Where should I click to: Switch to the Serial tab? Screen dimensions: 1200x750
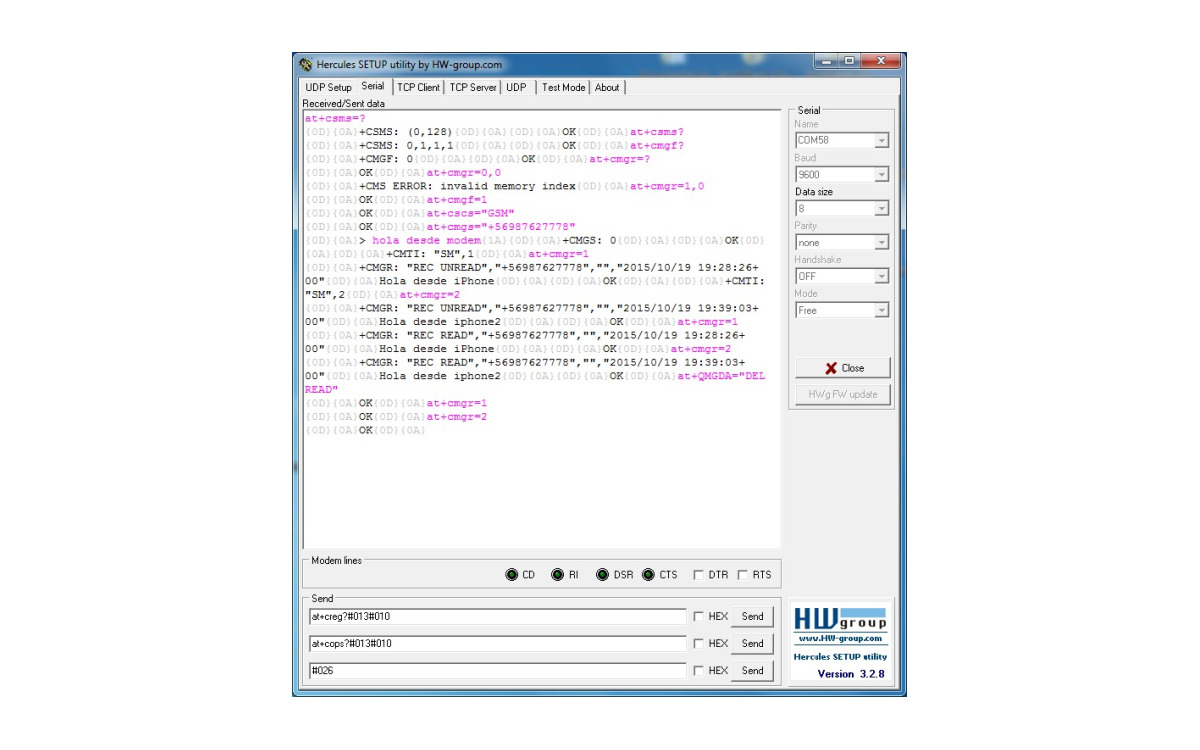(x=373, y=86)
